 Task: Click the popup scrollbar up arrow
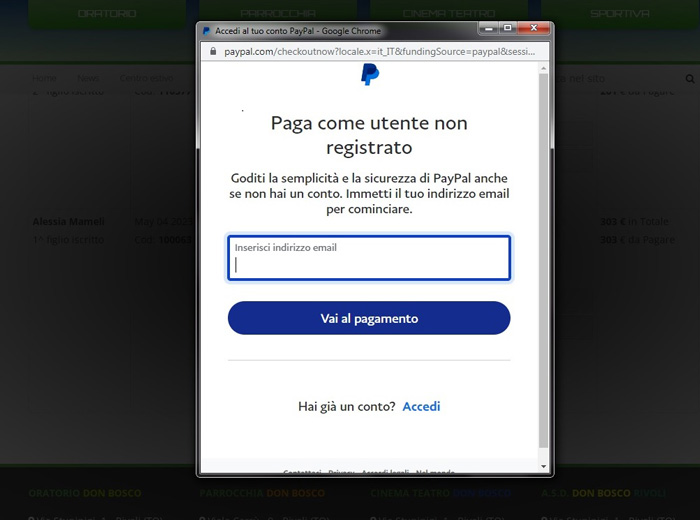543,69
